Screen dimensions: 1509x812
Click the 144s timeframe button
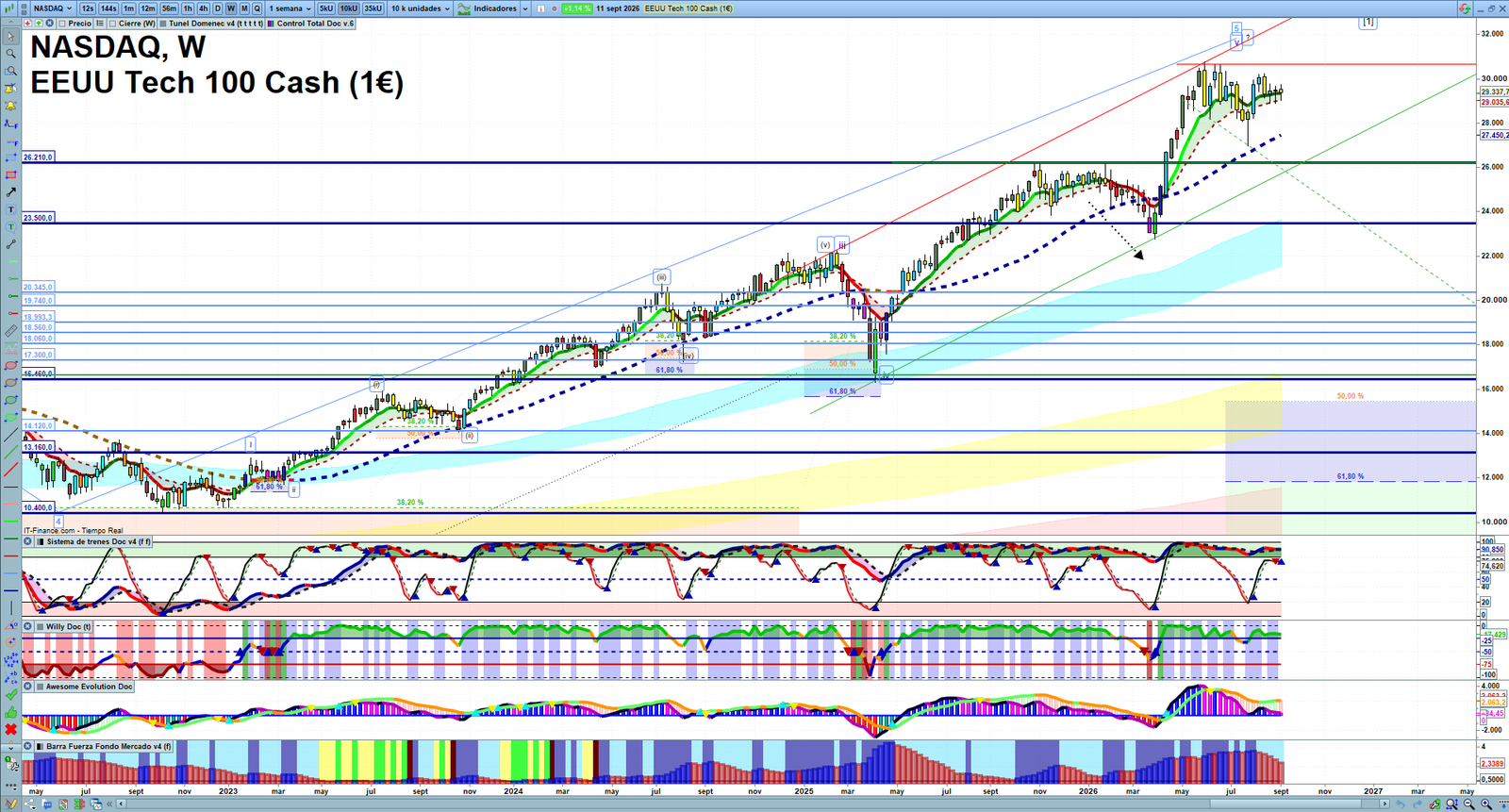(108, 8)
